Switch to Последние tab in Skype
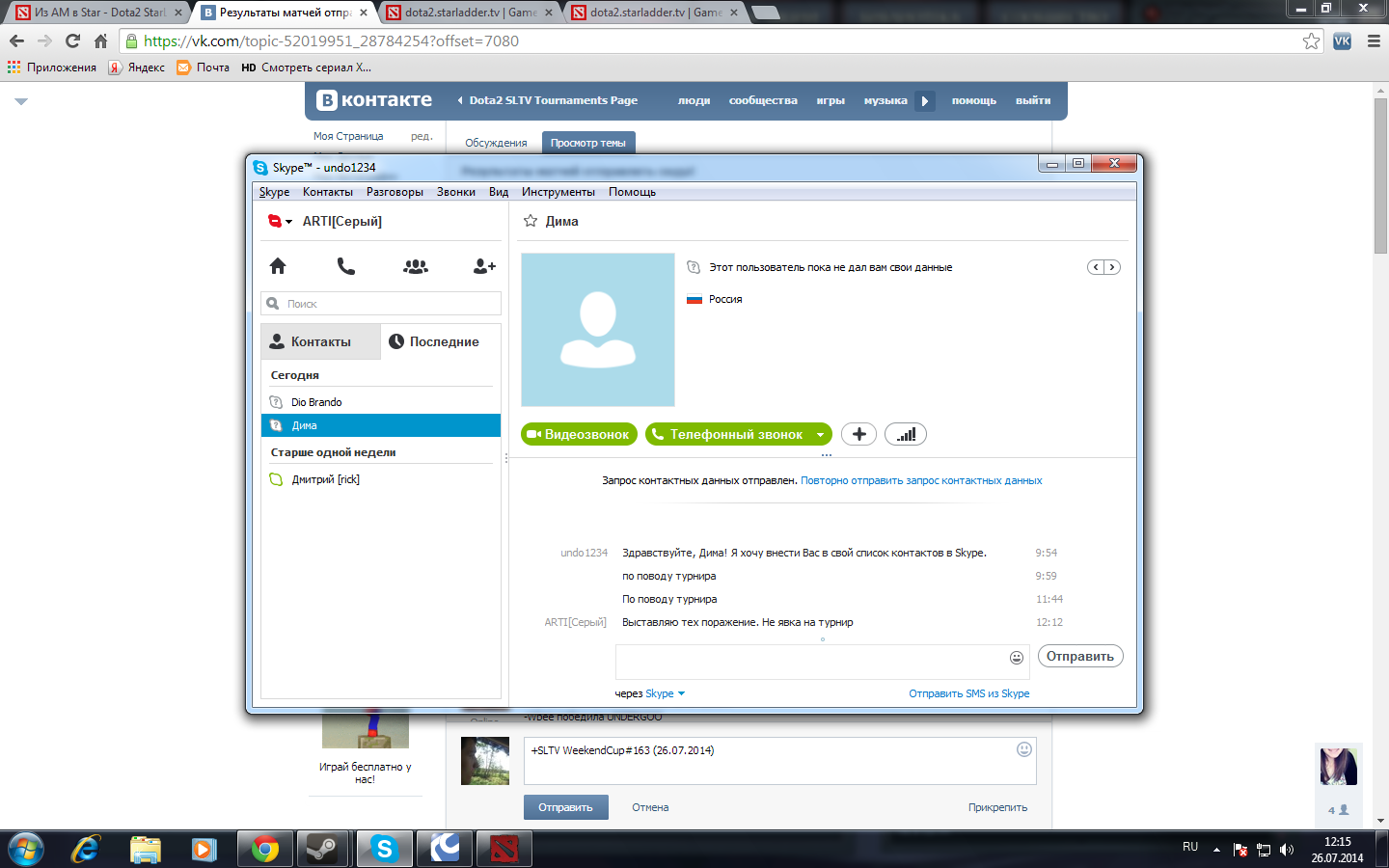Viewport: 1389px width, 868px height. (442, 341)
